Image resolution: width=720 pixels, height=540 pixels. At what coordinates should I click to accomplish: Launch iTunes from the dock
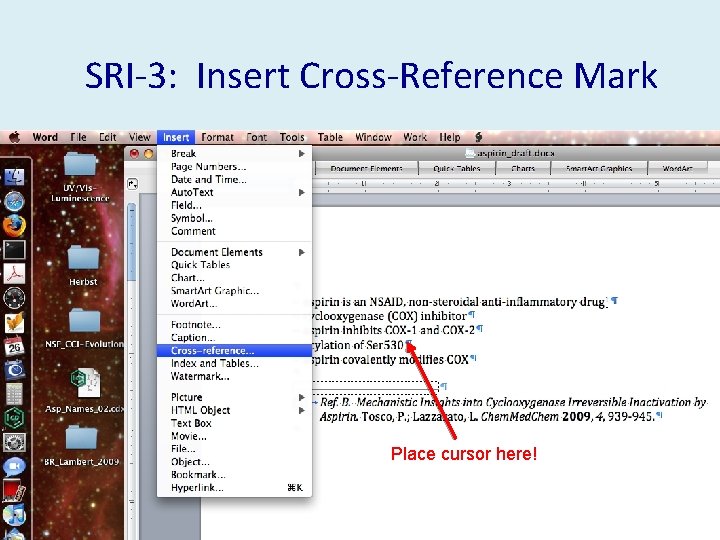[x=14, y=515]
